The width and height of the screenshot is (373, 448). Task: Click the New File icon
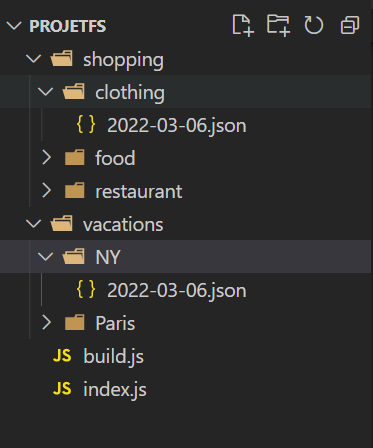tap(243, 25)
